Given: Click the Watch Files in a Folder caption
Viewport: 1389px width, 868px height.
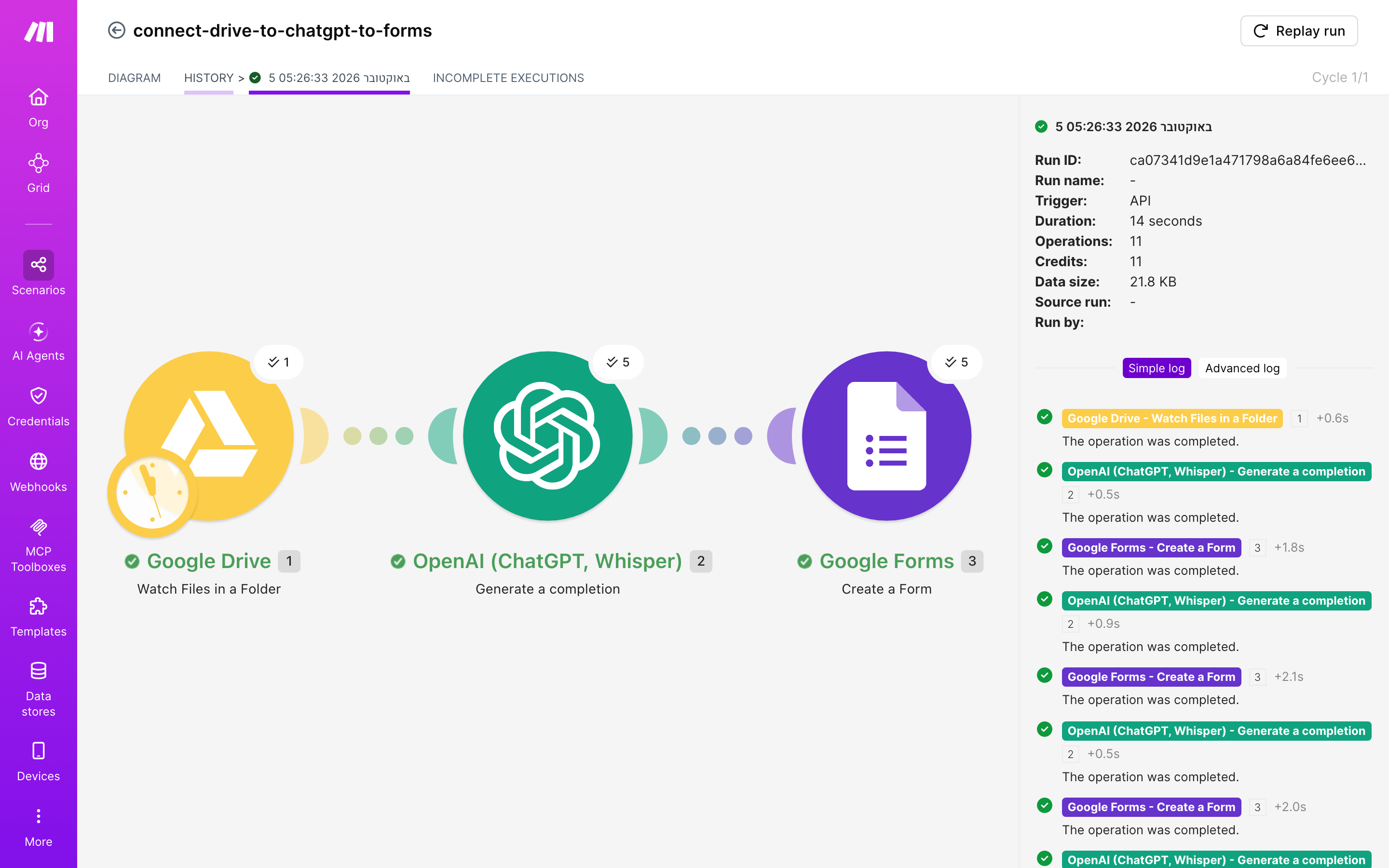Looking at the screenshot, I should (x=209, y=589).
